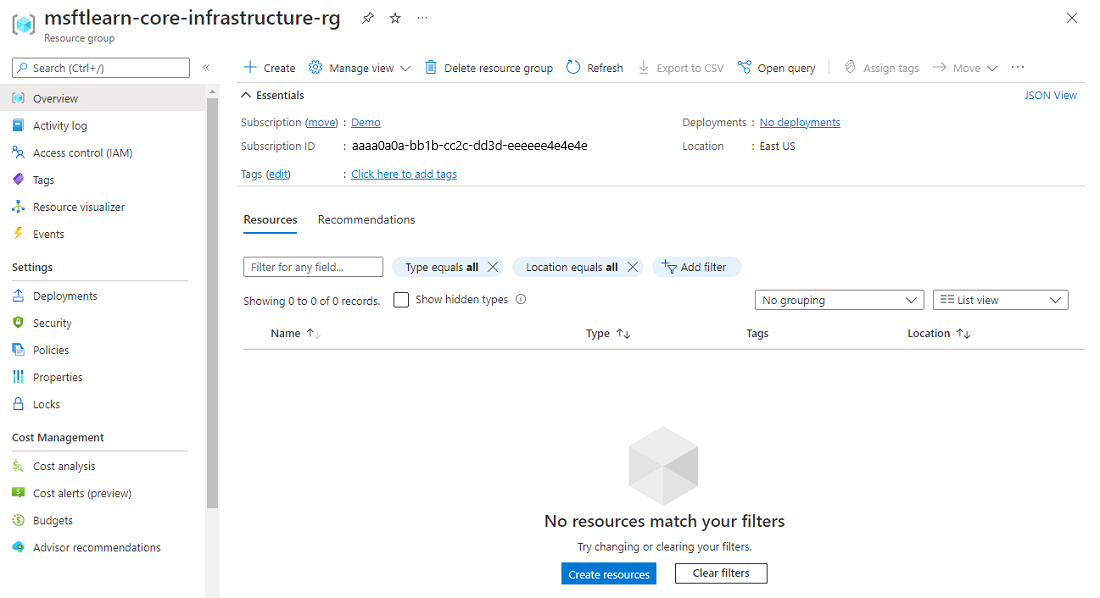Expand the Move dropdown arrow

pos(992,68)
